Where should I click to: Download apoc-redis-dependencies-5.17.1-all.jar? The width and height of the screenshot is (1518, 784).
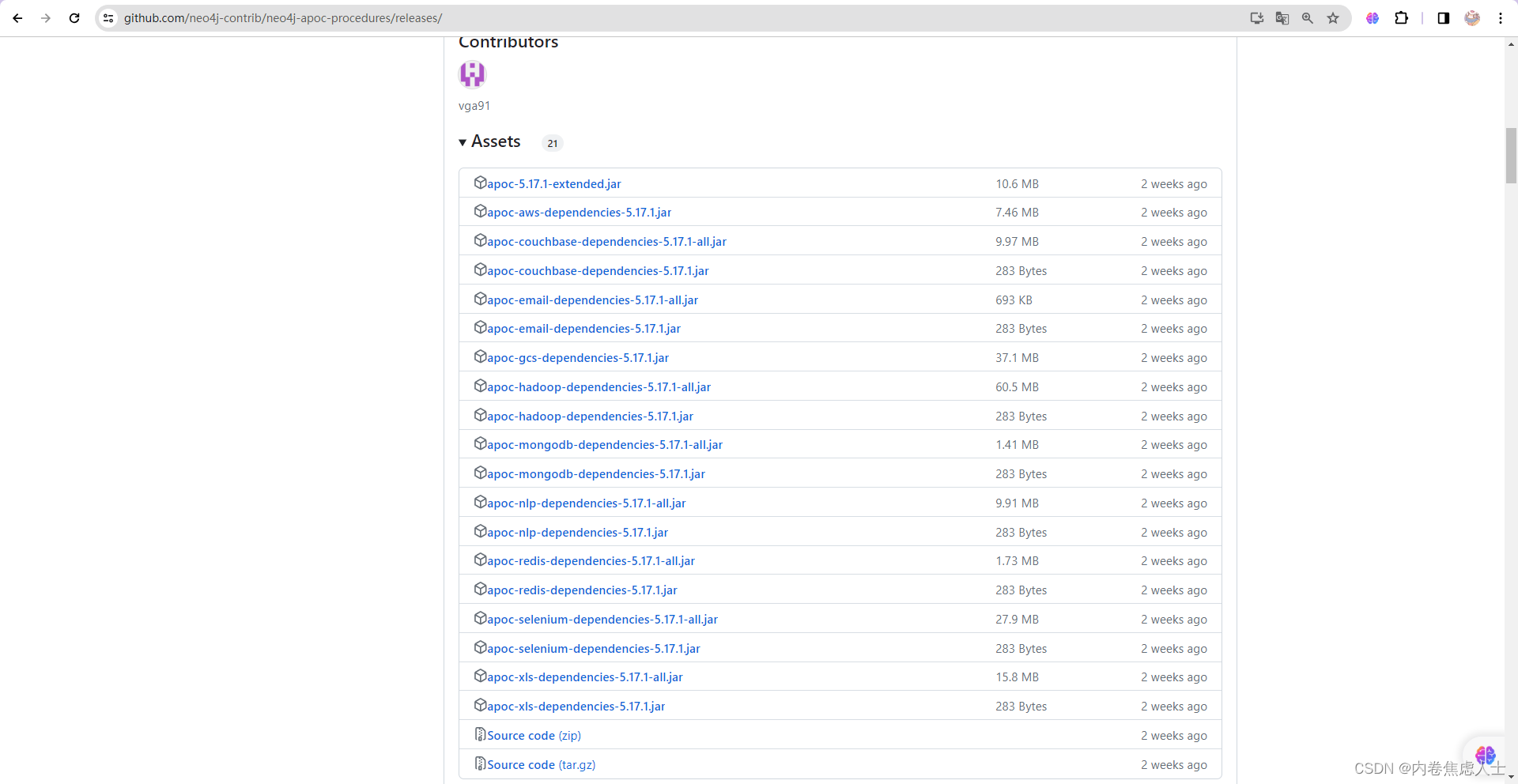pyautogui.click(x=591, y=561)
